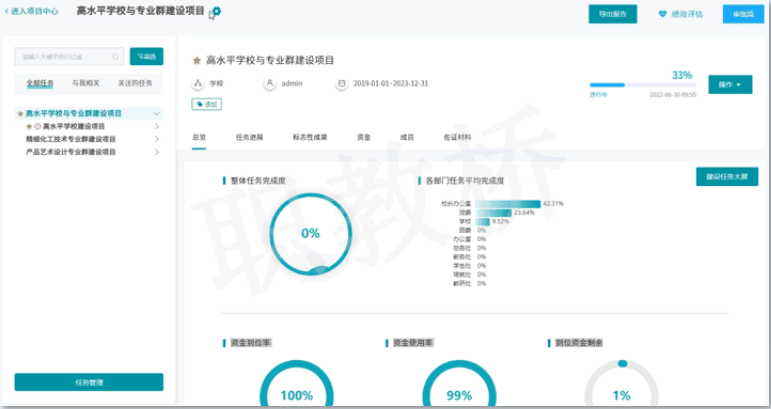Image resolution: width=771 pixels, height=409 pixels.
Task: Open project settings gear beside the title
Action: tap(217, 11)
